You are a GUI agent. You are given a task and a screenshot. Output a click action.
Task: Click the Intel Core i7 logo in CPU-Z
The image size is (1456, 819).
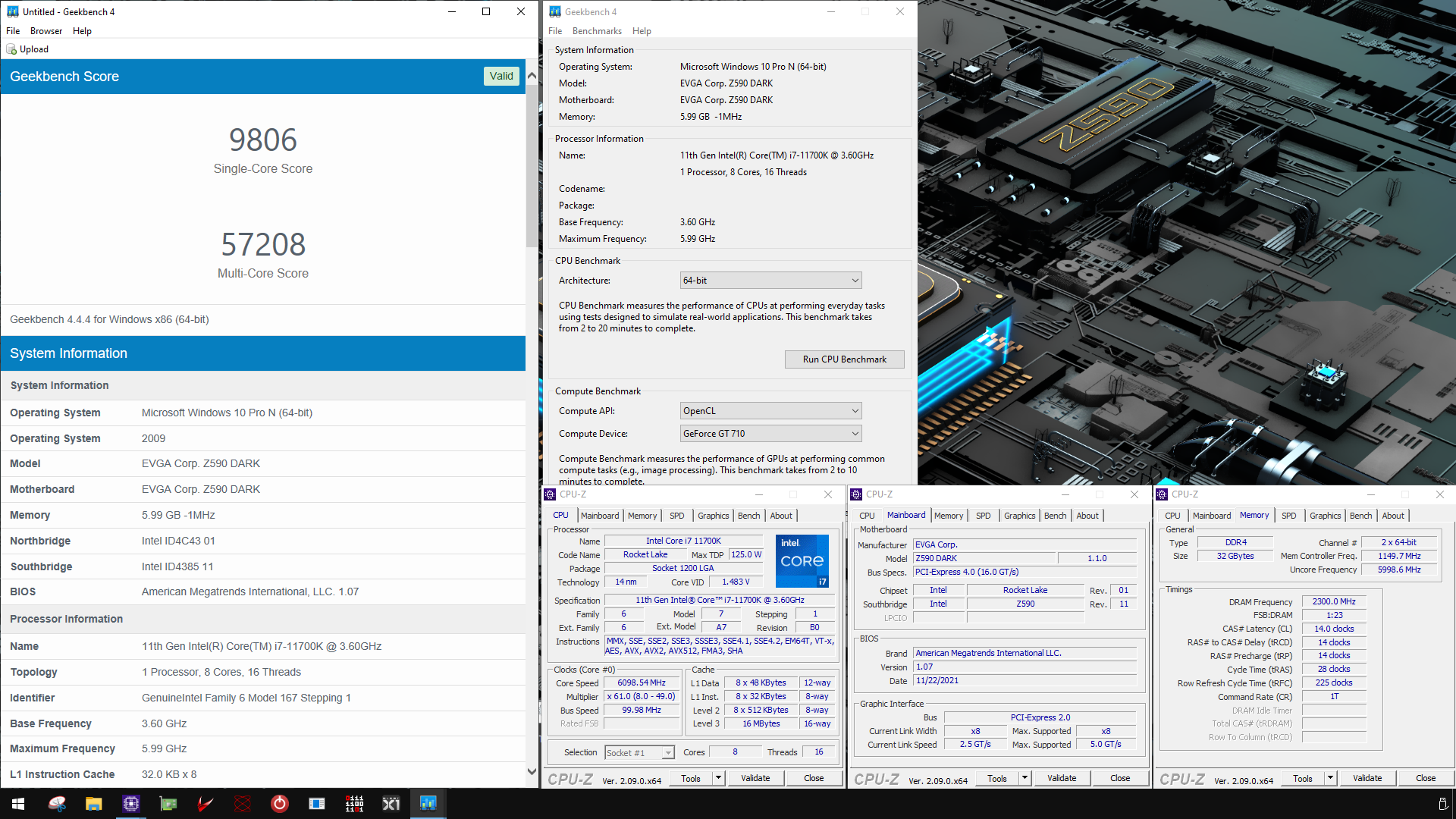[802, 561]
